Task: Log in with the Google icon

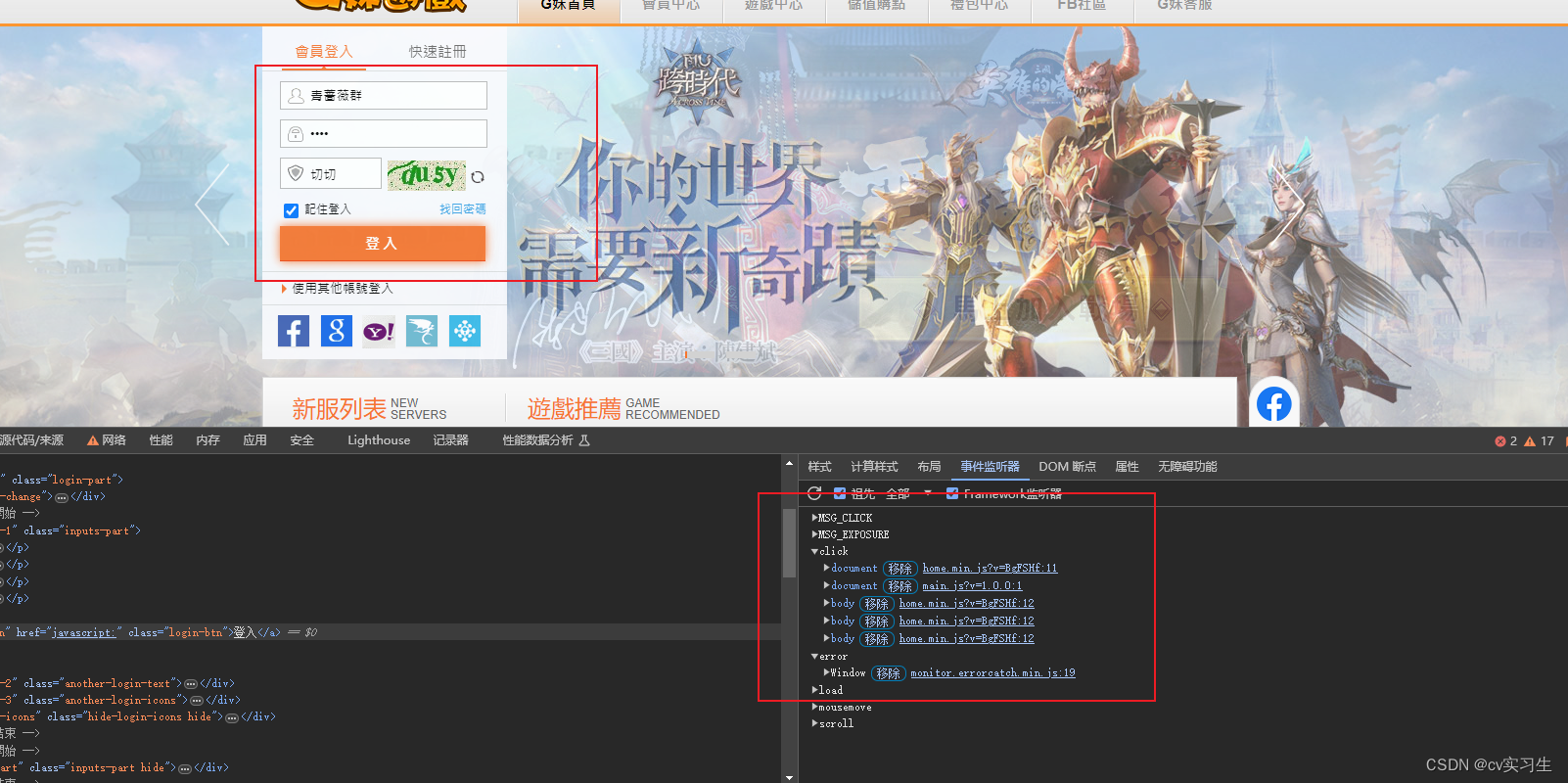Action: click(x=337, y=331)
